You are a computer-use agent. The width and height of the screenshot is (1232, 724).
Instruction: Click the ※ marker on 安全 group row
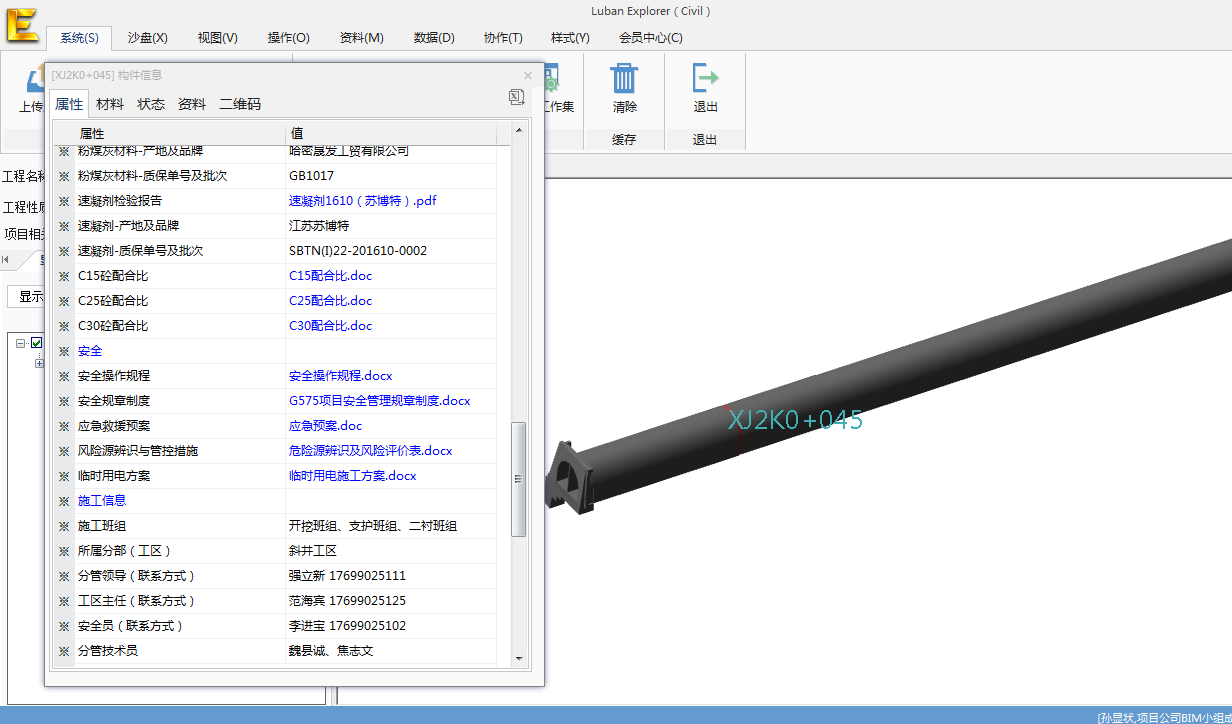coord(64,351)
